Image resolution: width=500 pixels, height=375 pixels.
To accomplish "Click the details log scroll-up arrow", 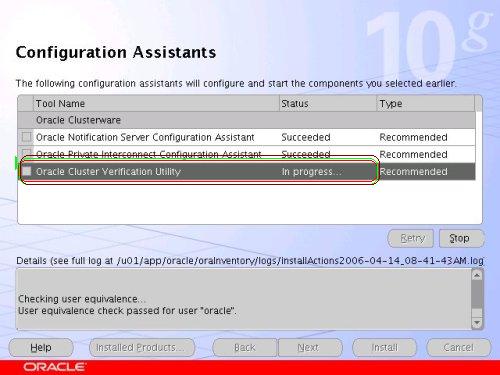I will (477, 275).
